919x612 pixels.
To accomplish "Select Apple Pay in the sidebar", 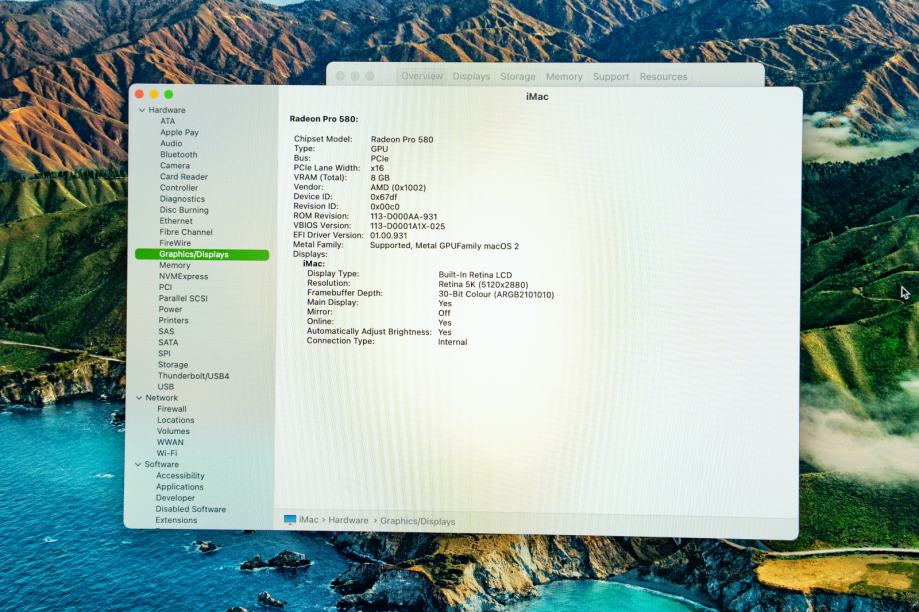I will click(x=179, y=132).
